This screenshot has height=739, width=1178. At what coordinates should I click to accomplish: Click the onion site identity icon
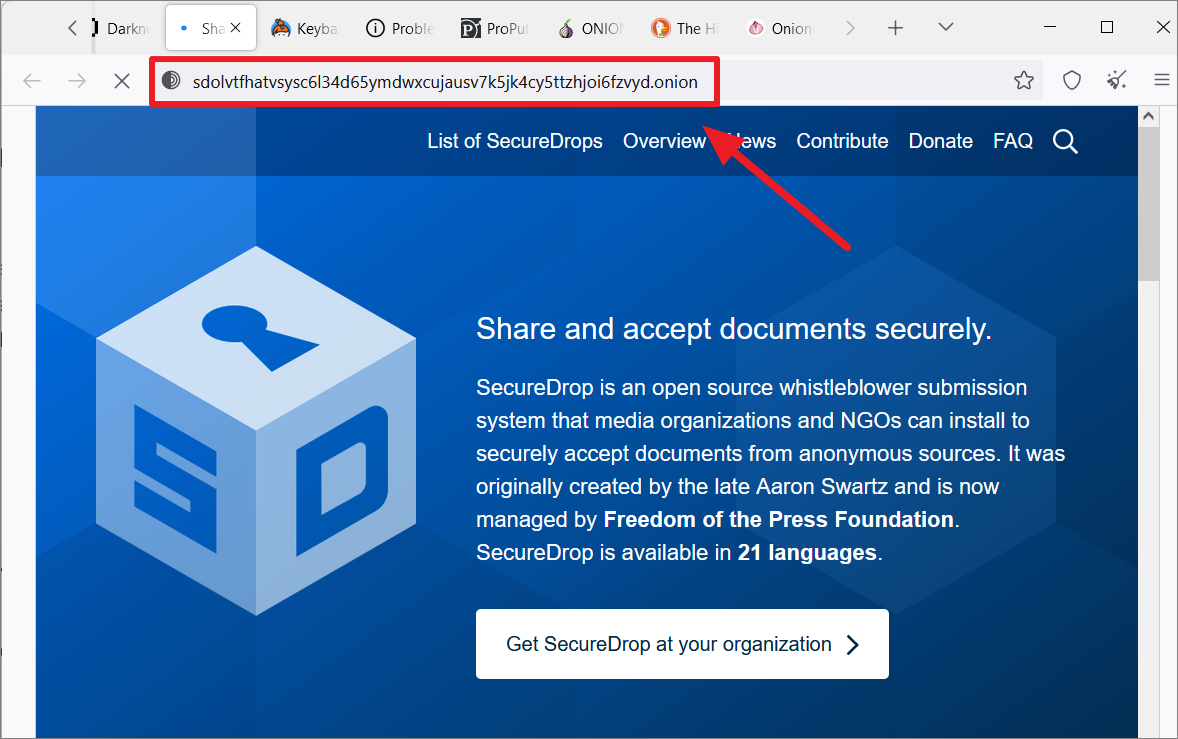tap(171, 80)
